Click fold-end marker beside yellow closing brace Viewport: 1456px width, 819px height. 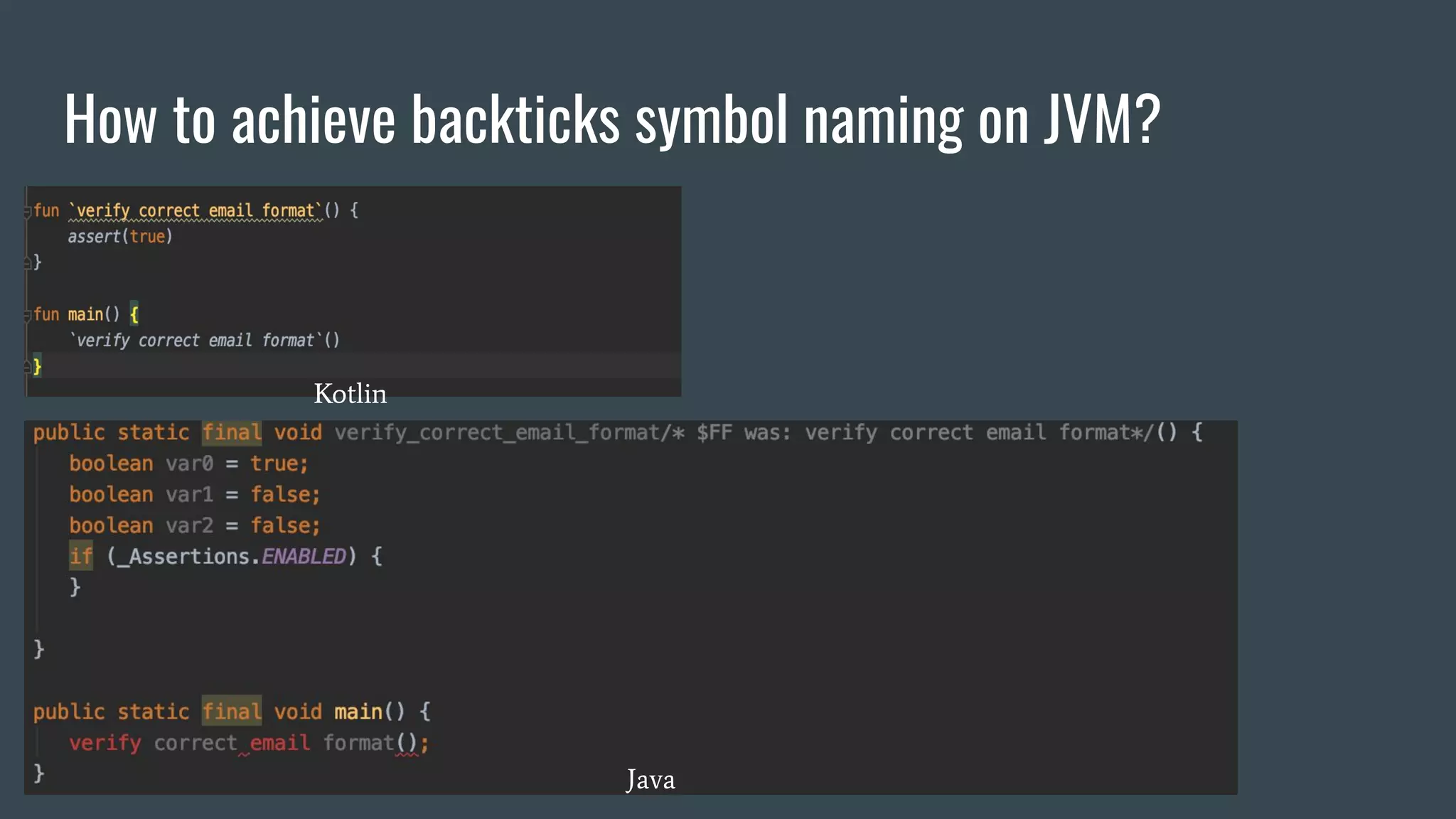tap(28, 367)
